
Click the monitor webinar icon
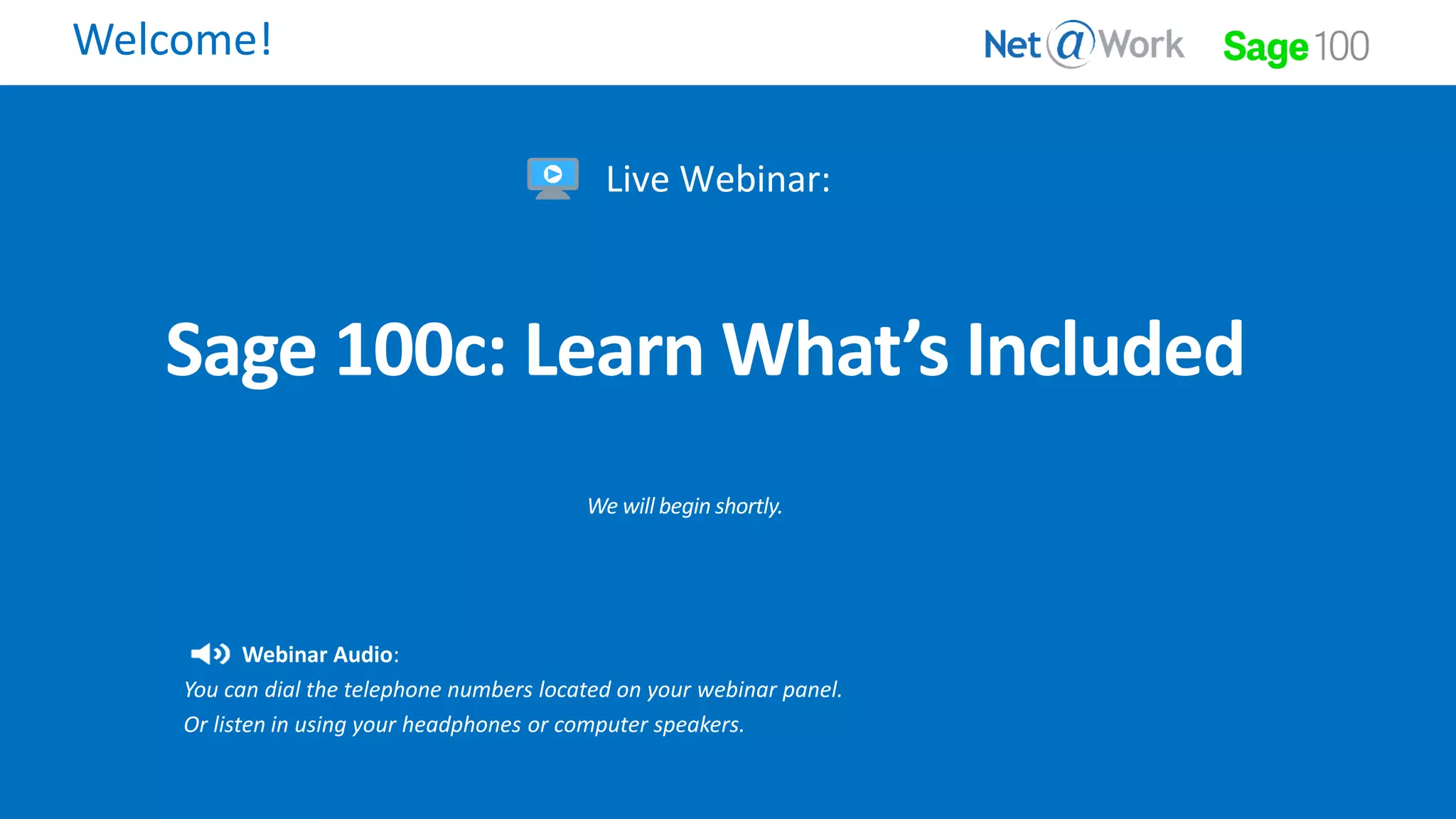[552, 178]
